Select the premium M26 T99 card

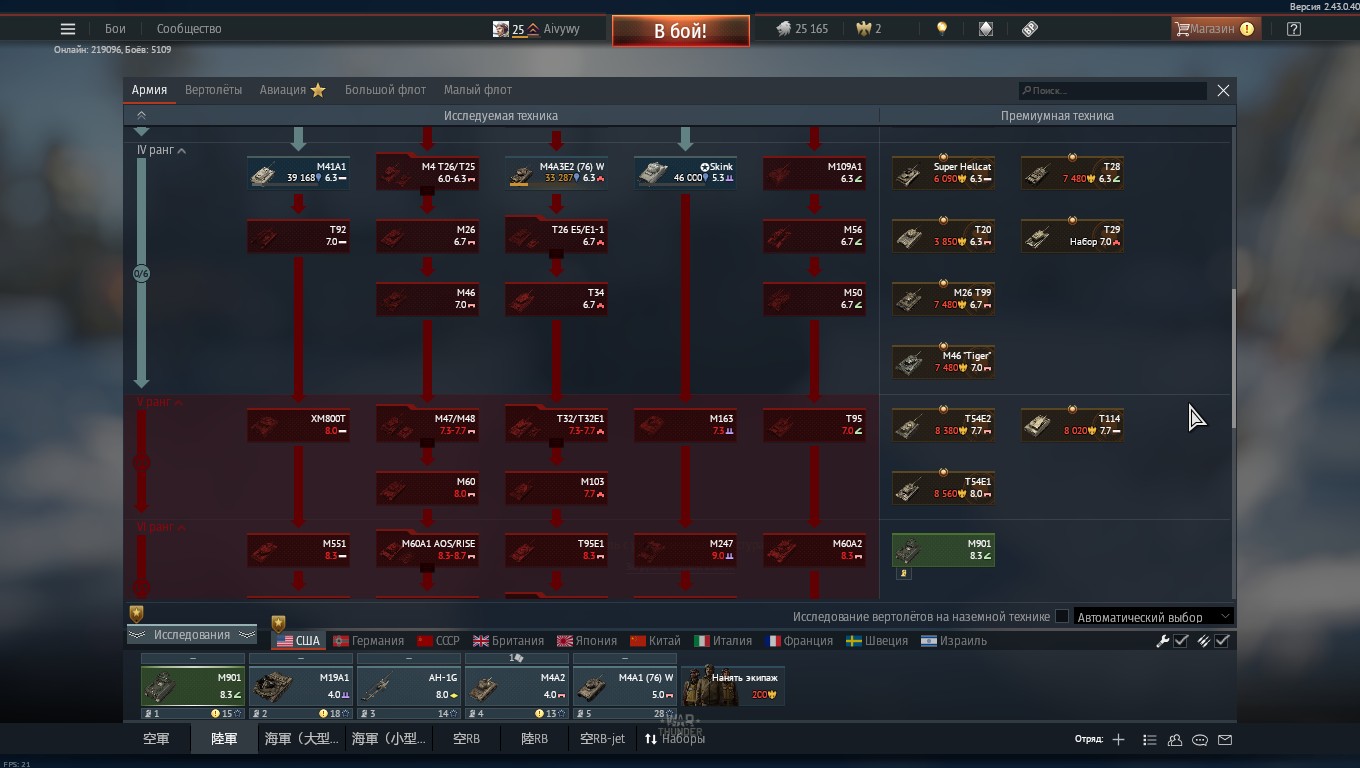pyautogui.click(x=943, y=299)
